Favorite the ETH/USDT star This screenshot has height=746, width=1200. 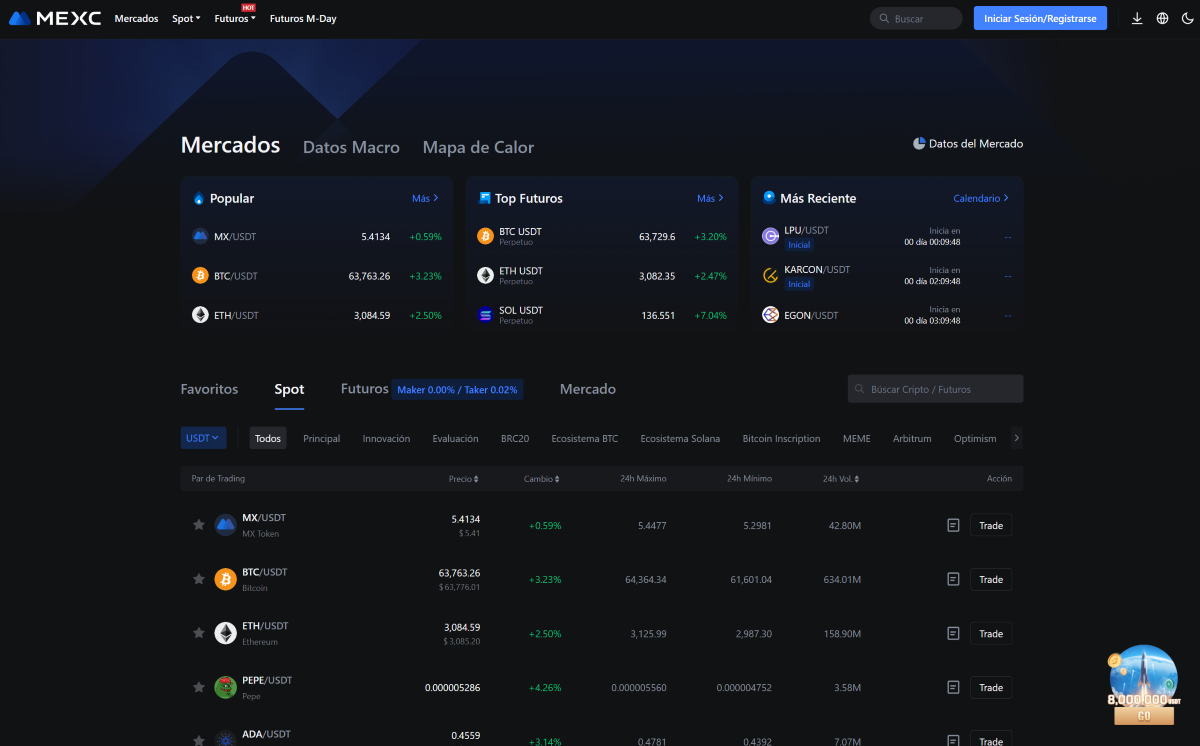coord(199,633)
